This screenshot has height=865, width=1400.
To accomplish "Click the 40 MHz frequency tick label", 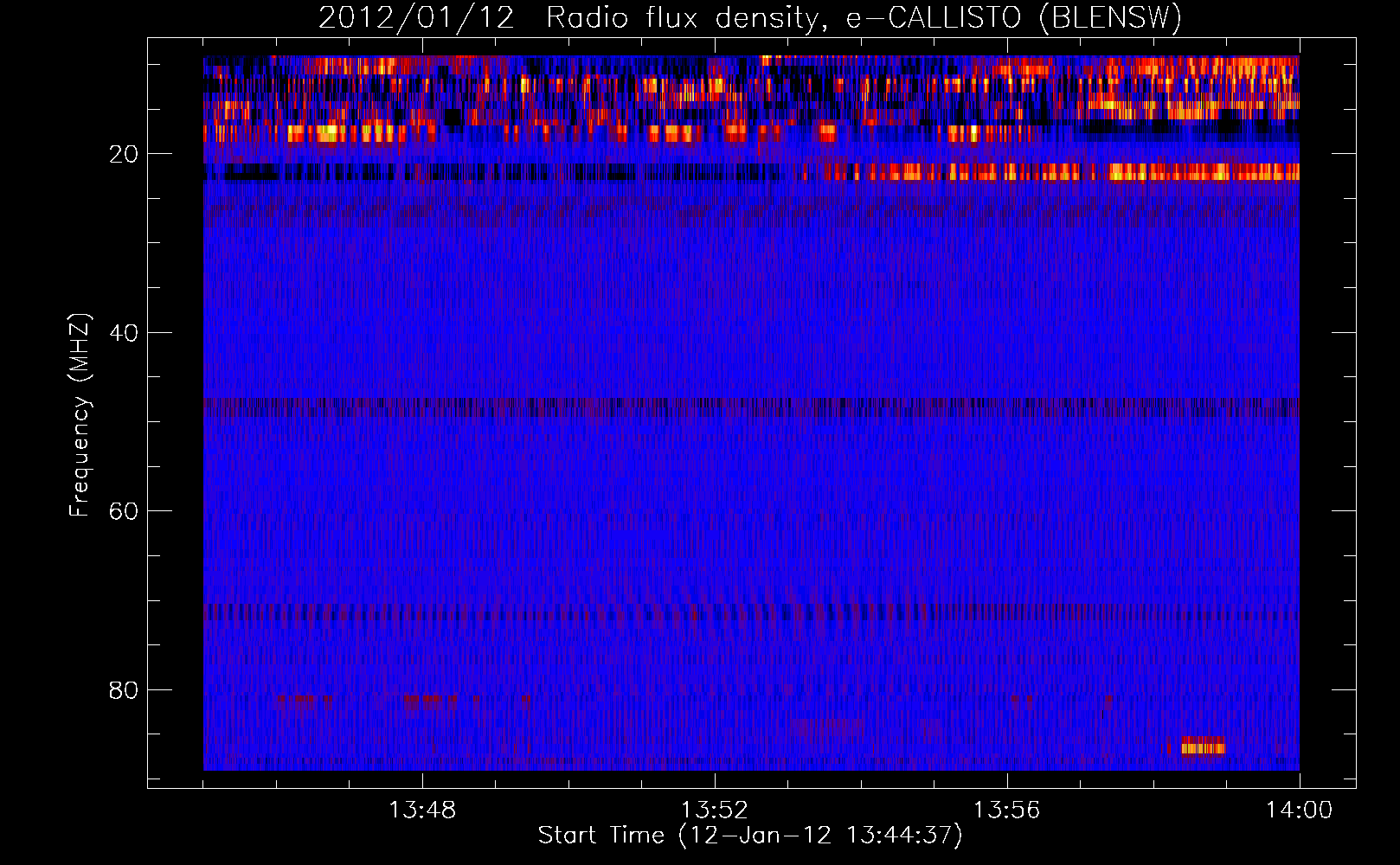I will click(x=124, y=333).
